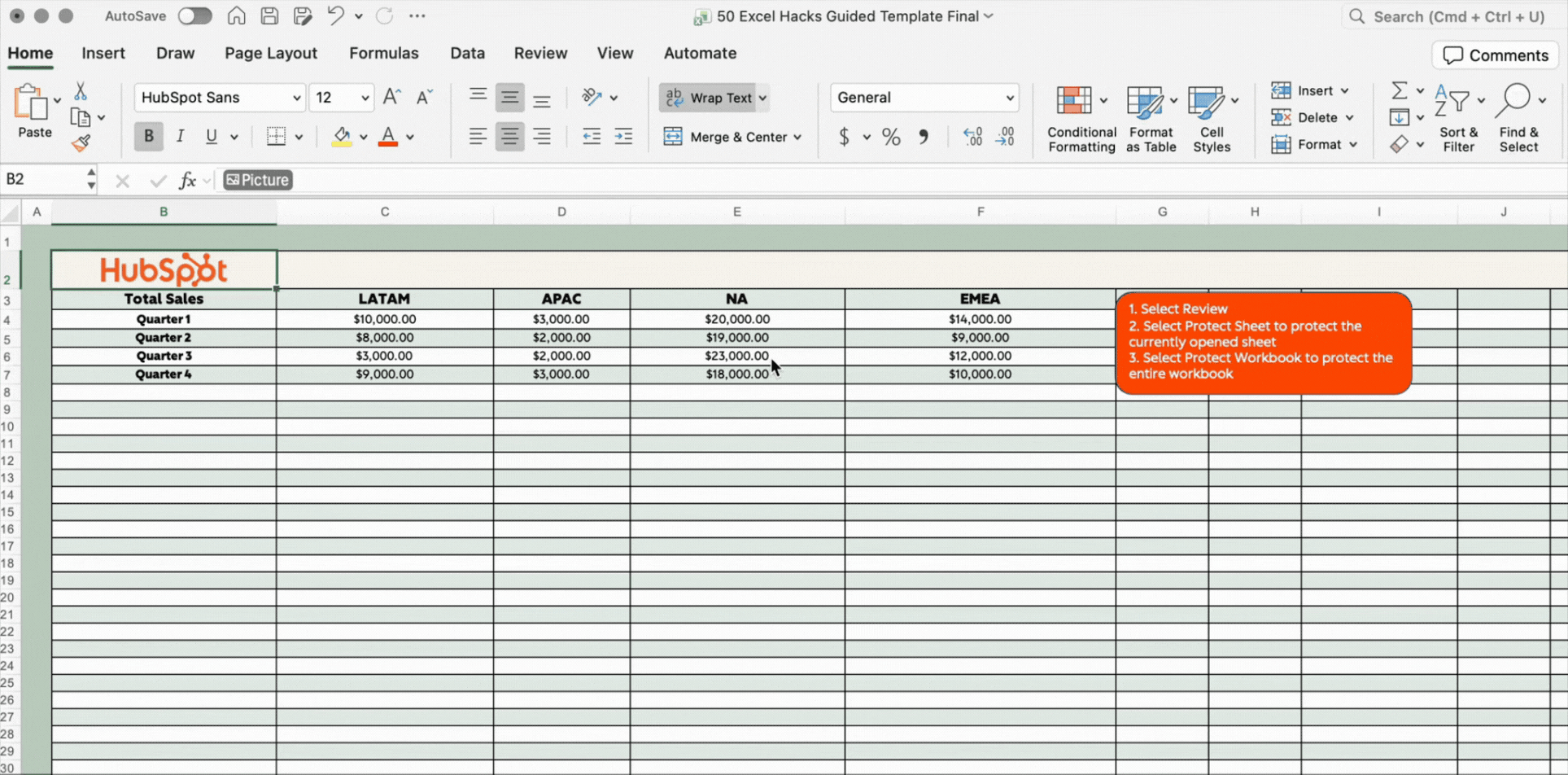Click the Increase Indent icon

point(623,137)
